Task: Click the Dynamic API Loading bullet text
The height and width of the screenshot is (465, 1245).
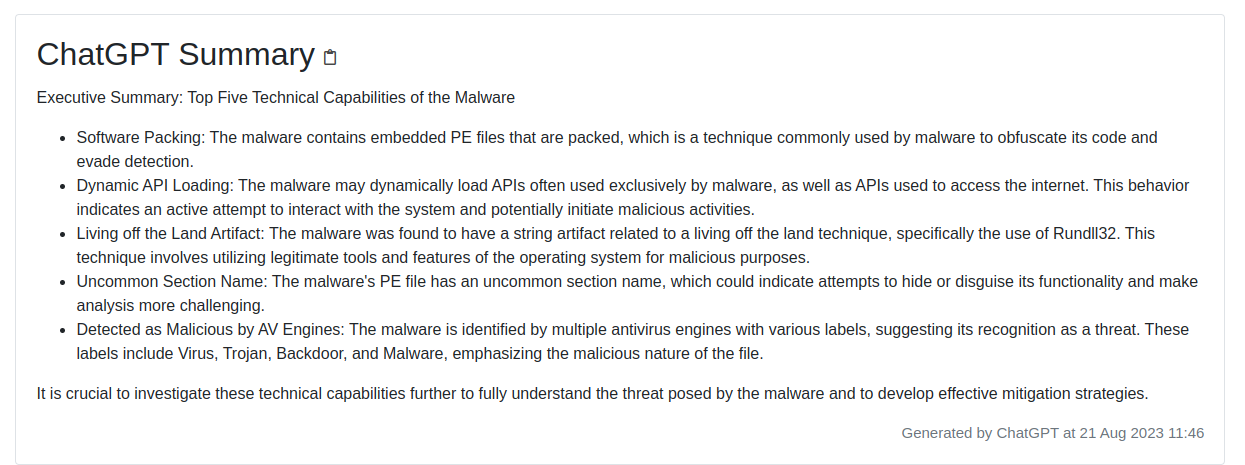Action: (633, 197)
